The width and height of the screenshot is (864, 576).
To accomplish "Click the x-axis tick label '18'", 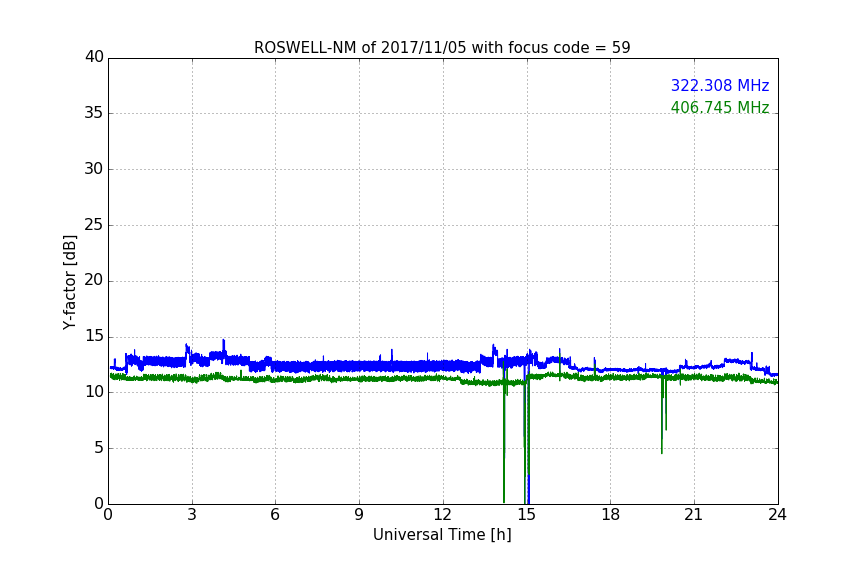I will [x=610, y=515].
